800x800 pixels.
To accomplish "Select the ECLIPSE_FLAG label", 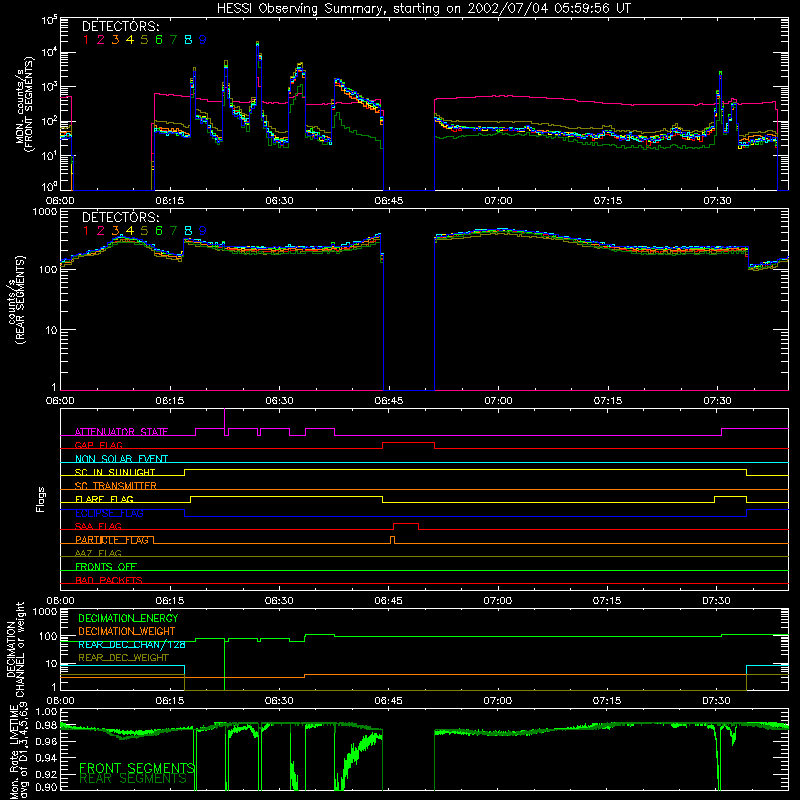I will [x=109, y=513].
